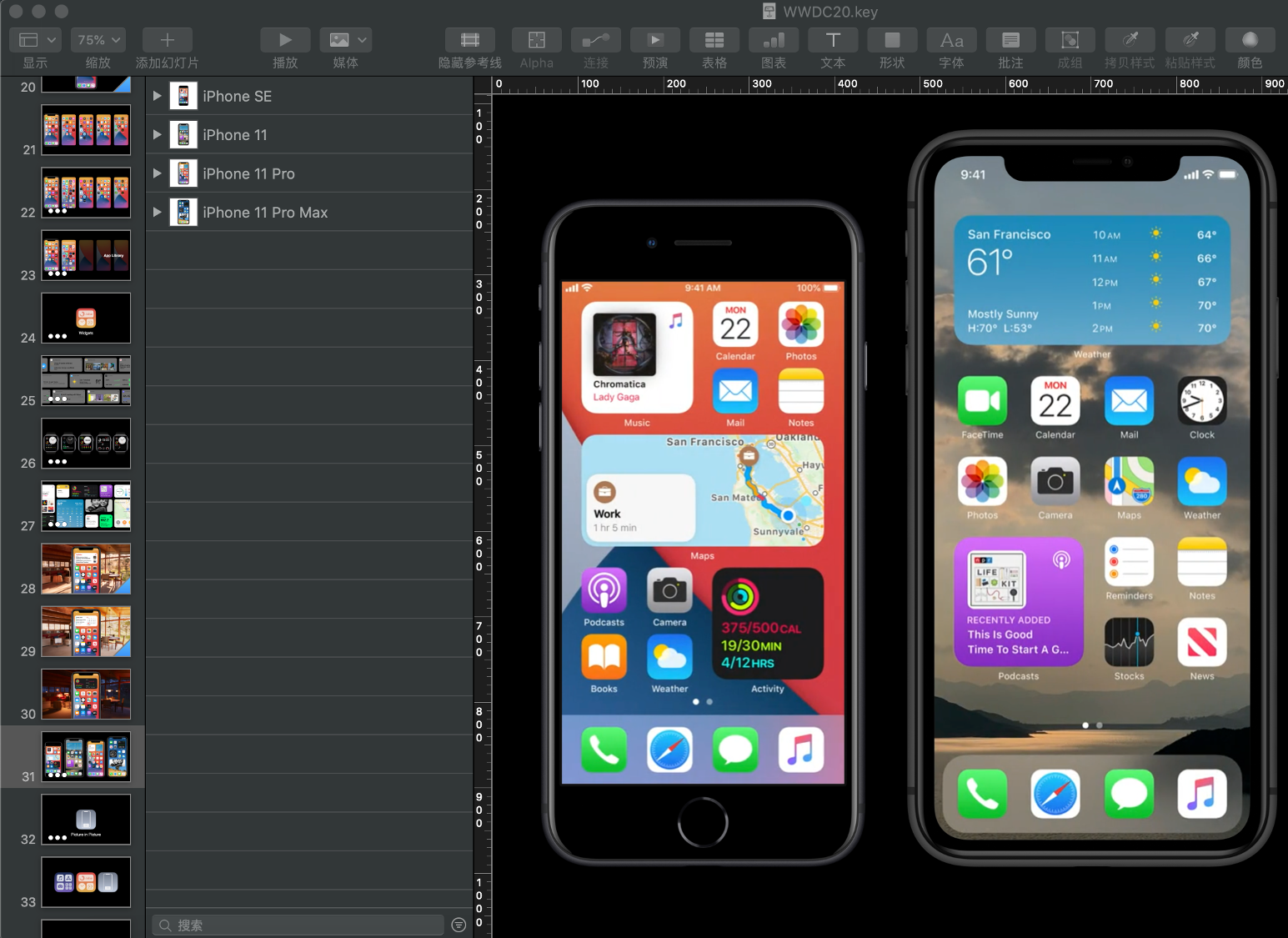The image size is (1288, 938).
Task: Click the 添加幻灯片 plus button
Action: [167, 40]
